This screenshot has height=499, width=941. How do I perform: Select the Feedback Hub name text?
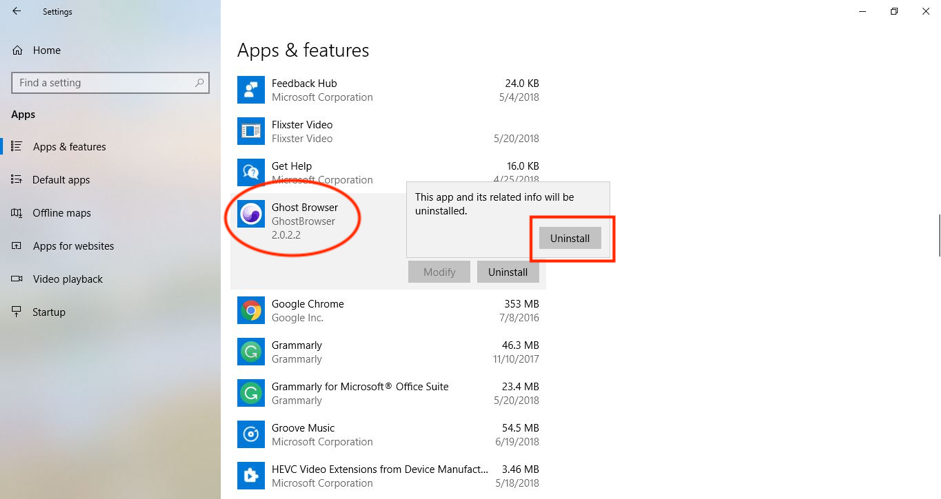coord(304,83)
